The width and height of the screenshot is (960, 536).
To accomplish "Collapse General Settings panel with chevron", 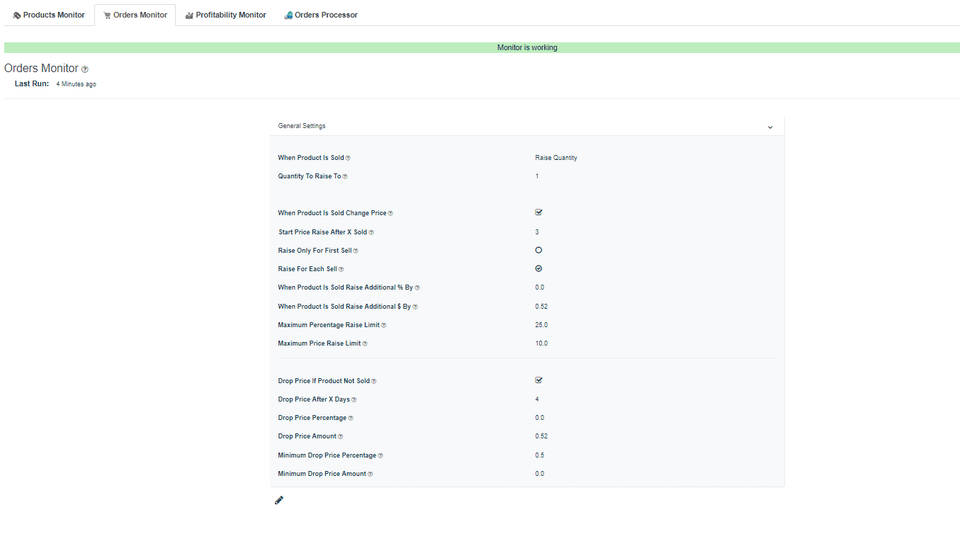I will click(770, 127).
